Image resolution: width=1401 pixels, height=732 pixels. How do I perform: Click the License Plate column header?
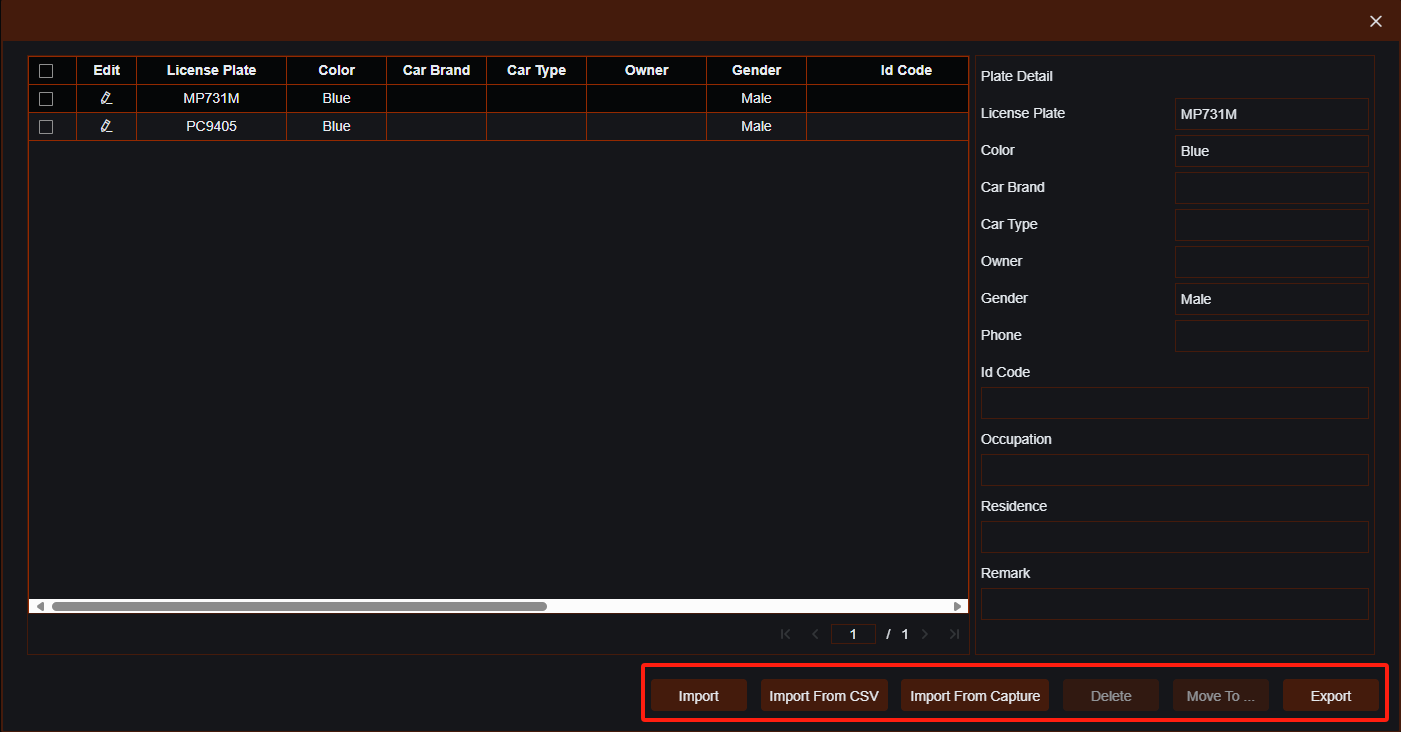[x=212, y=71]
